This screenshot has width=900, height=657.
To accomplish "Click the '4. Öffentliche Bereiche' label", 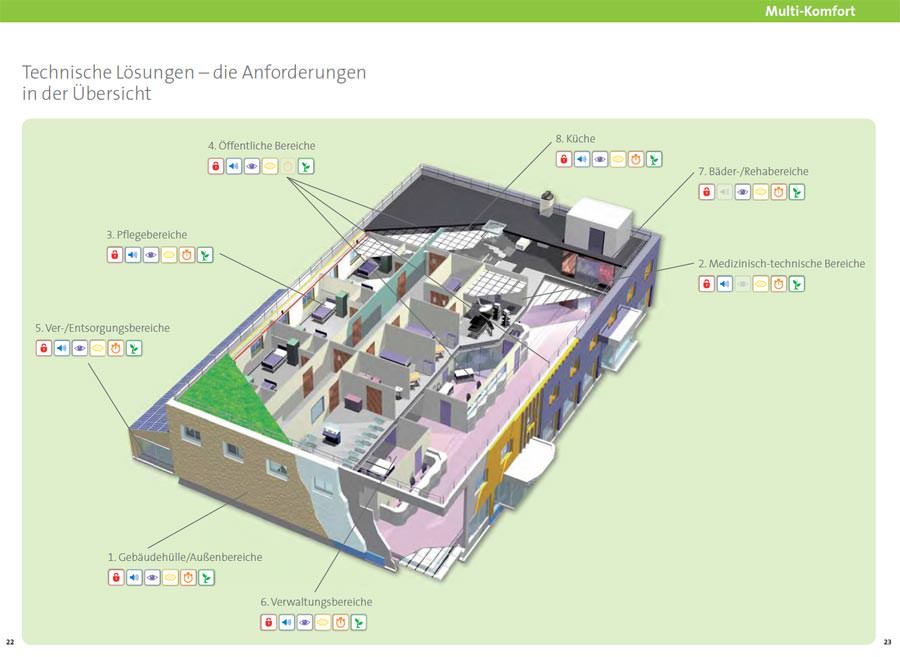I will click(261, 146).
